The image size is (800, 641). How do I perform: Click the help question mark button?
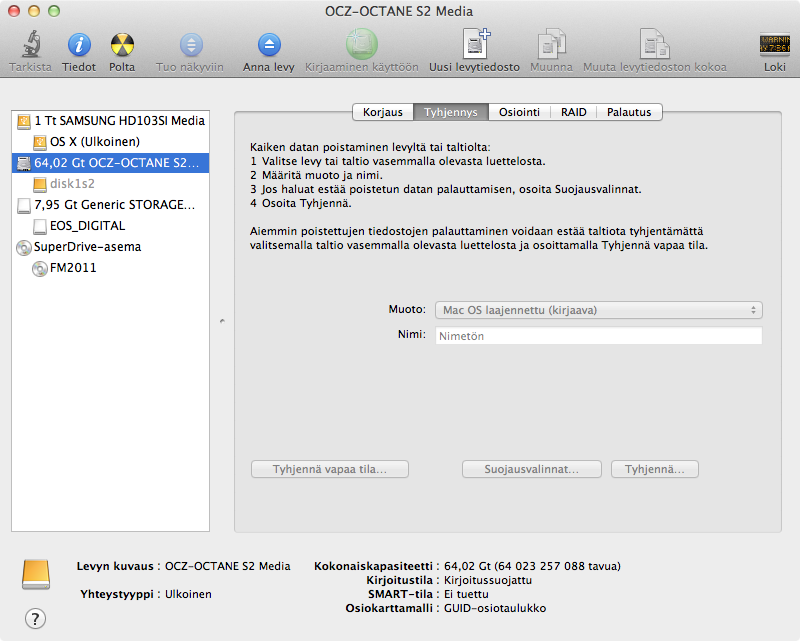pos(35,619)
